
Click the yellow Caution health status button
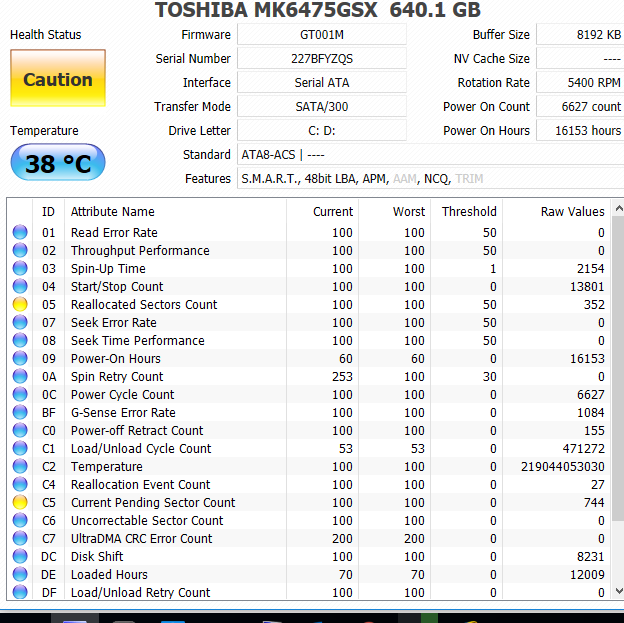(58, 78)
